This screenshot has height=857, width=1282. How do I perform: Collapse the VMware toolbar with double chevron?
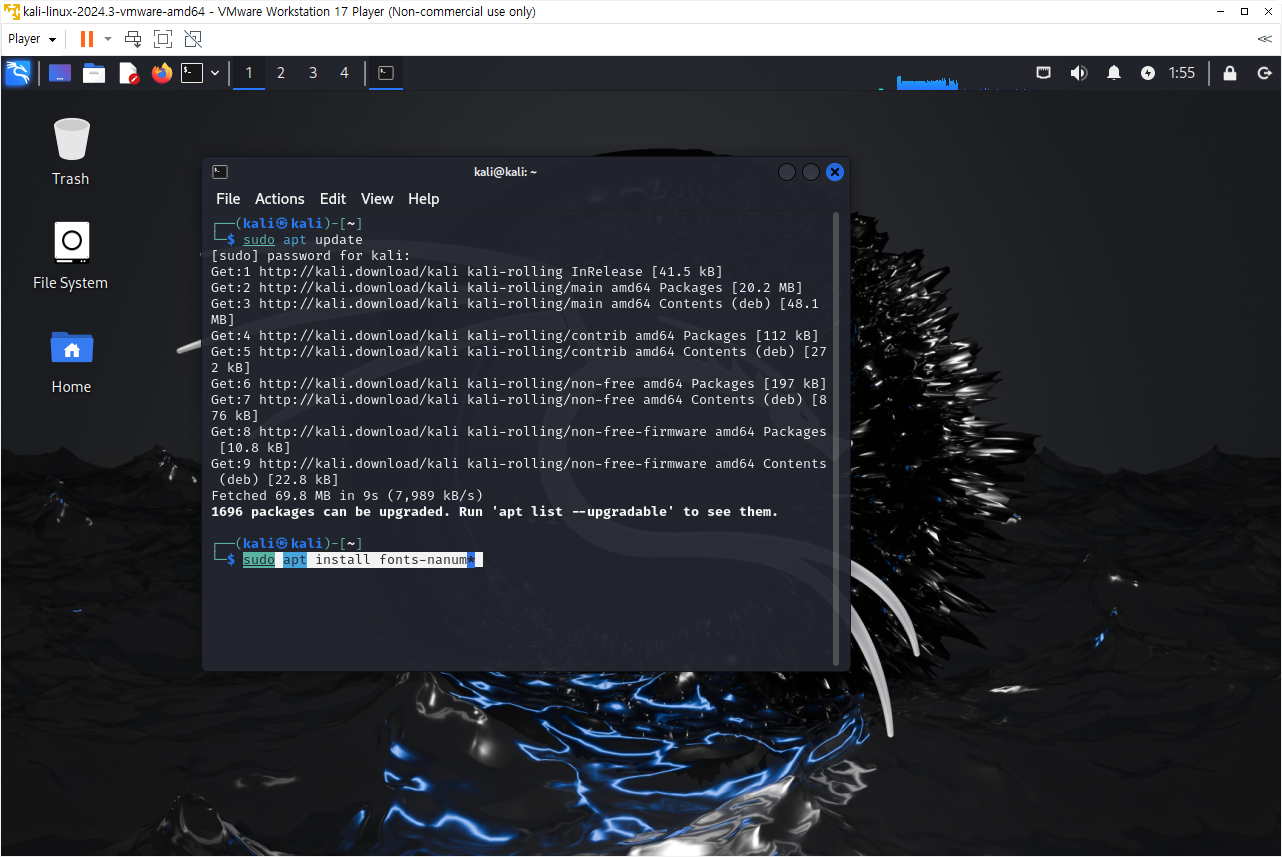point(1265,39)
